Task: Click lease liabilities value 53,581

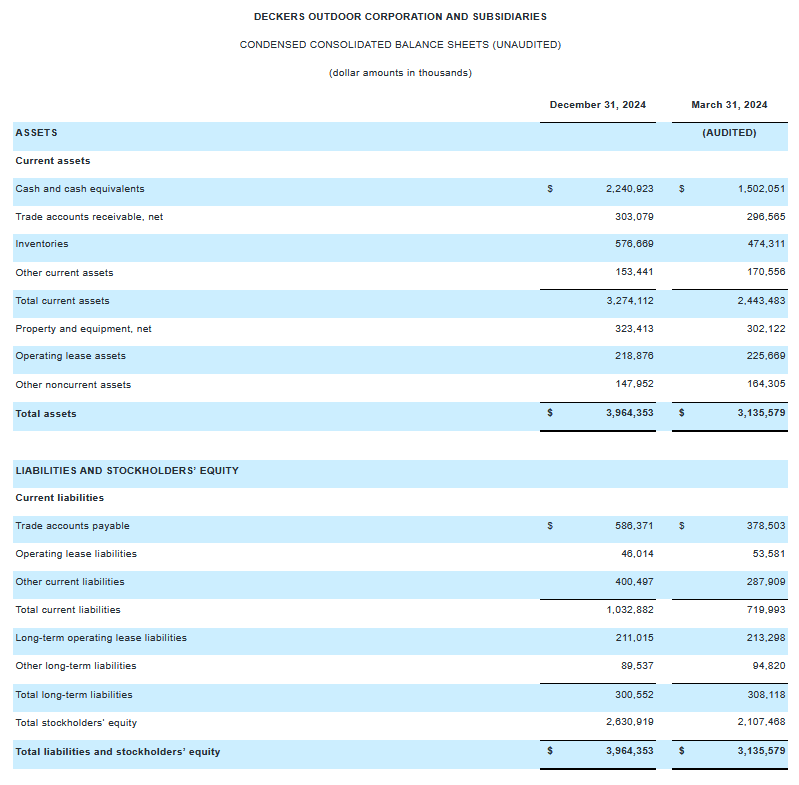Action: coord(769,554)
